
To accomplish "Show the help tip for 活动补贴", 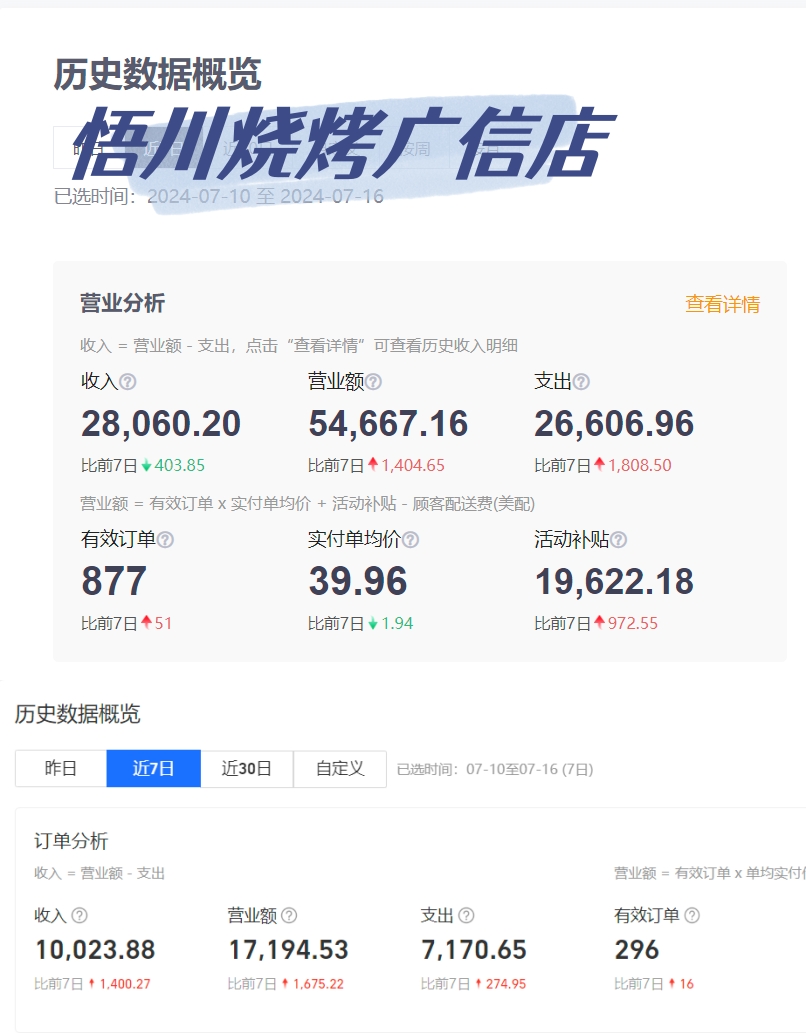I will coord(618,540).
